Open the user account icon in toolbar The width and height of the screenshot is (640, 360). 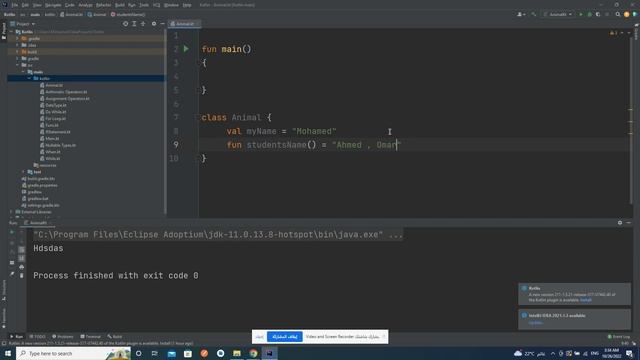[x=521, y=14]
